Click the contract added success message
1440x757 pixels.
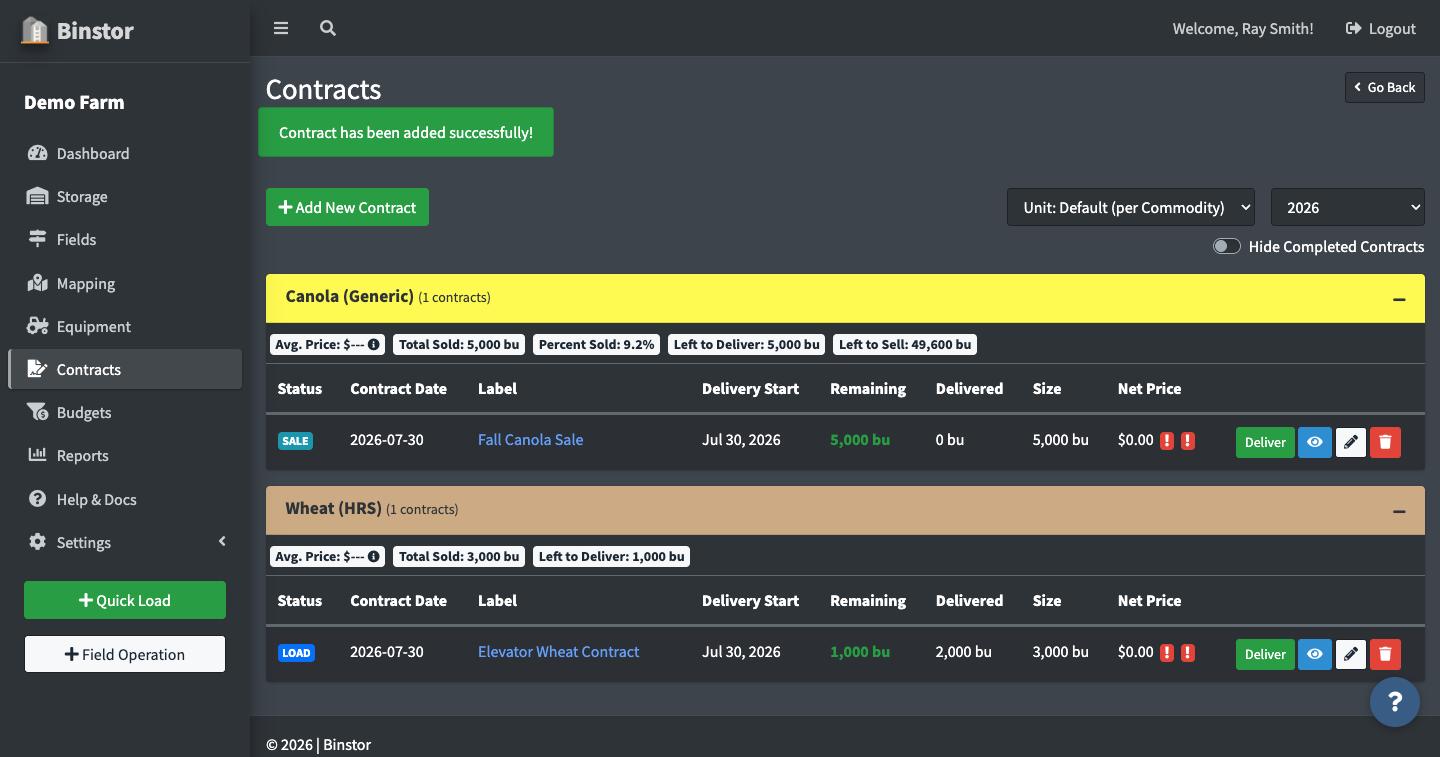(x=406, y=132)
